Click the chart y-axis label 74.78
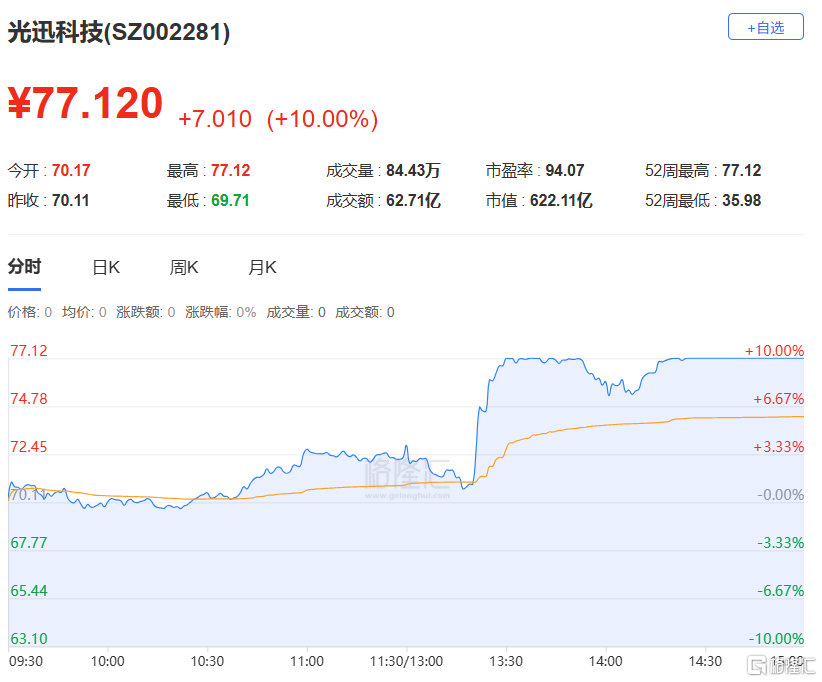The height and width of the screenshot is (682, 822). click(x=29, y=399)
